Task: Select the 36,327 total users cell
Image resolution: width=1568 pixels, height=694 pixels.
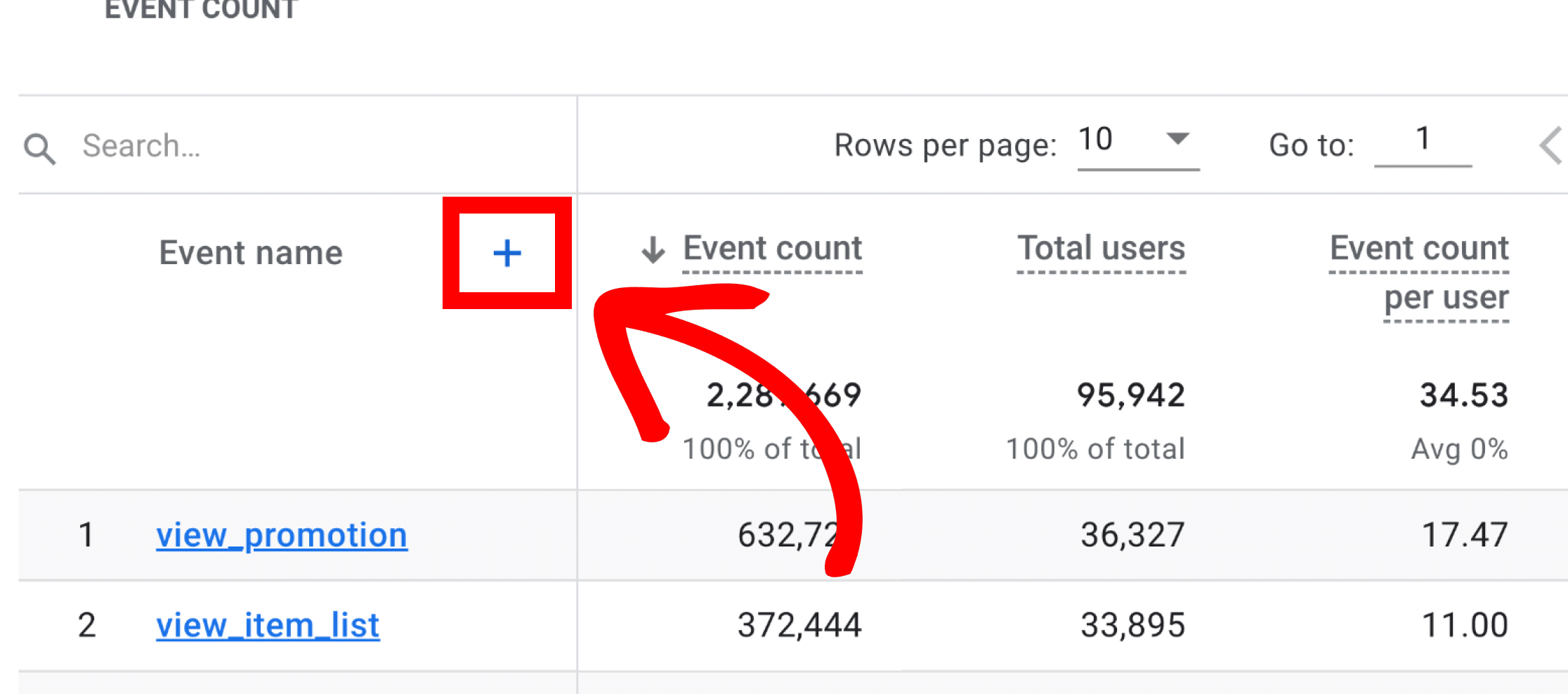Action: point(1132,535)
